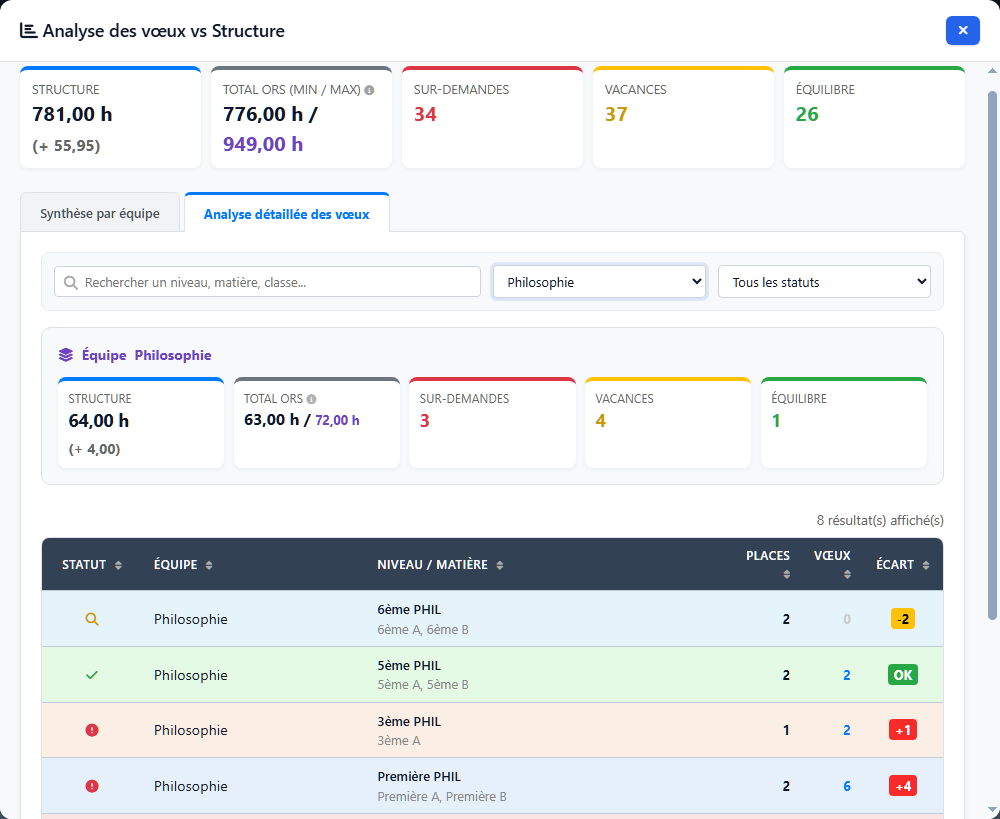Sort by the Places column arrows
Image resolution: width=1000 pixels, height=819 pixels.
click(x=786, y=575)
